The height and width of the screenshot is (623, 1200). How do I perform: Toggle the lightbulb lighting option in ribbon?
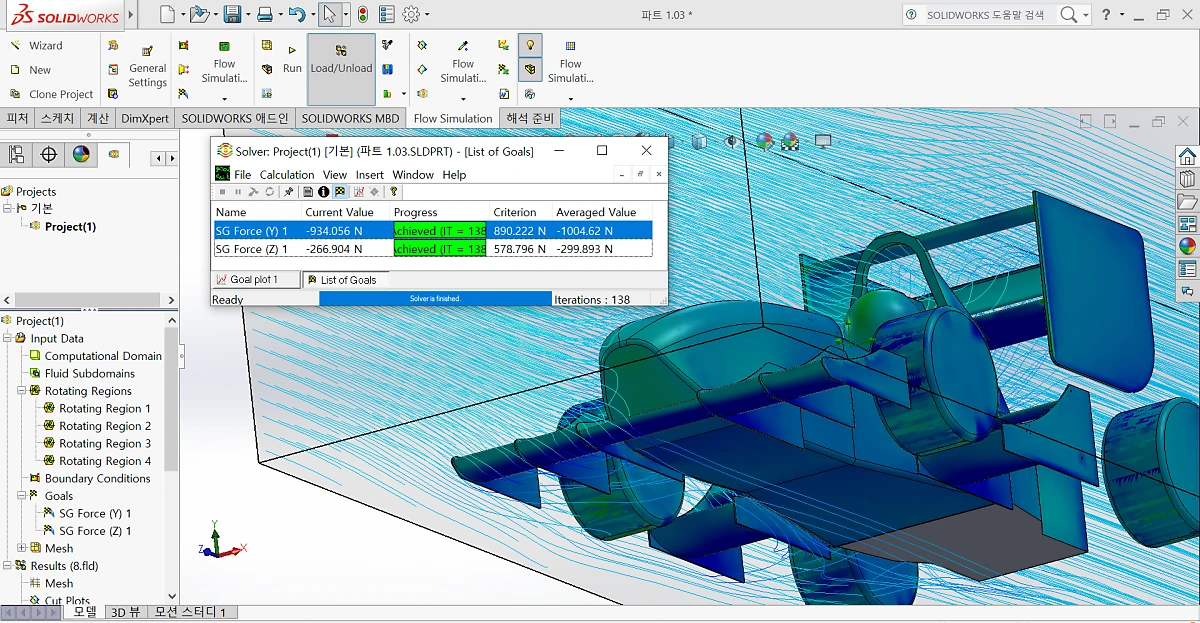530,45
